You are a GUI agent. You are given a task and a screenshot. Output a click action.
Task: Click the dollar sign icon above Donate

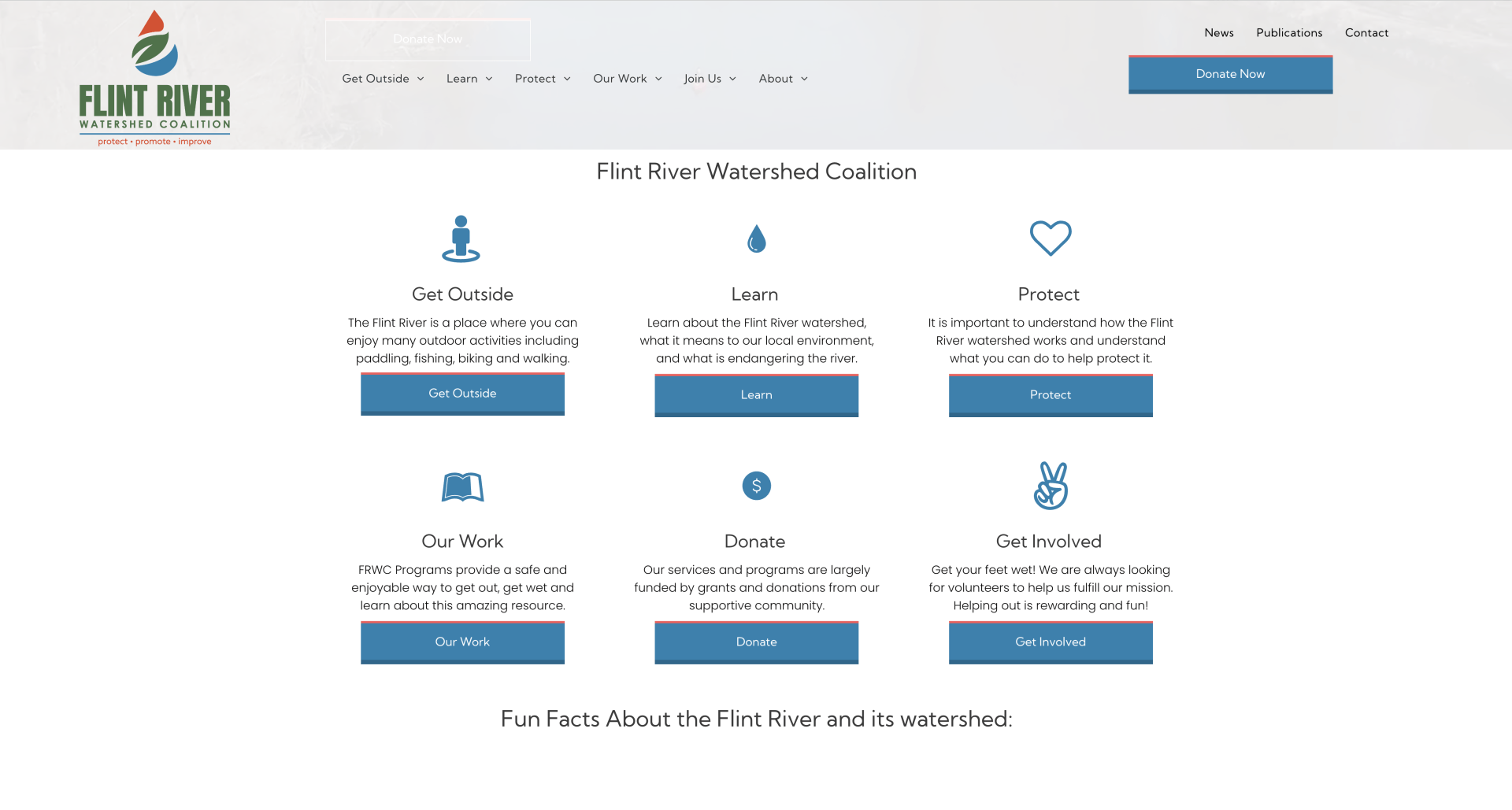(756, 486)
